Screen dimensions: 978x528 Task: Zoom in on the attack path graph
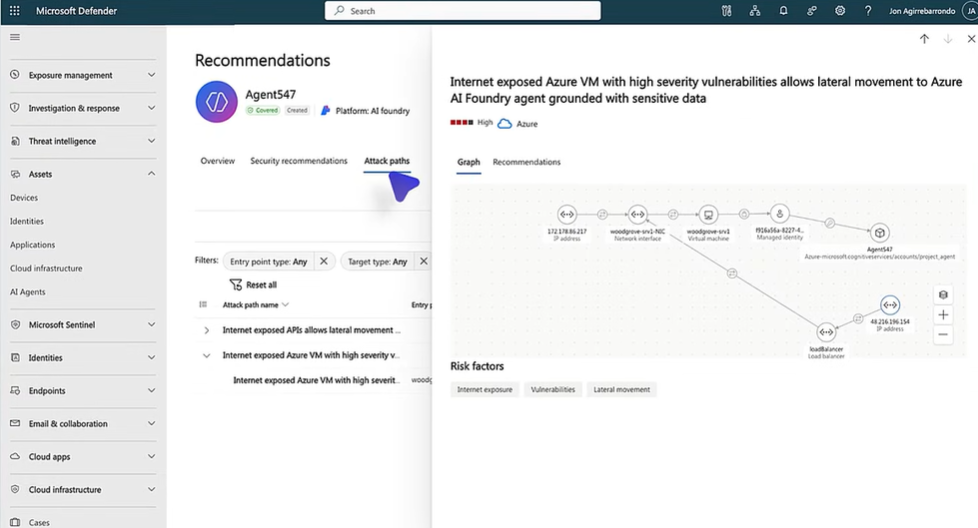[943, 315]
